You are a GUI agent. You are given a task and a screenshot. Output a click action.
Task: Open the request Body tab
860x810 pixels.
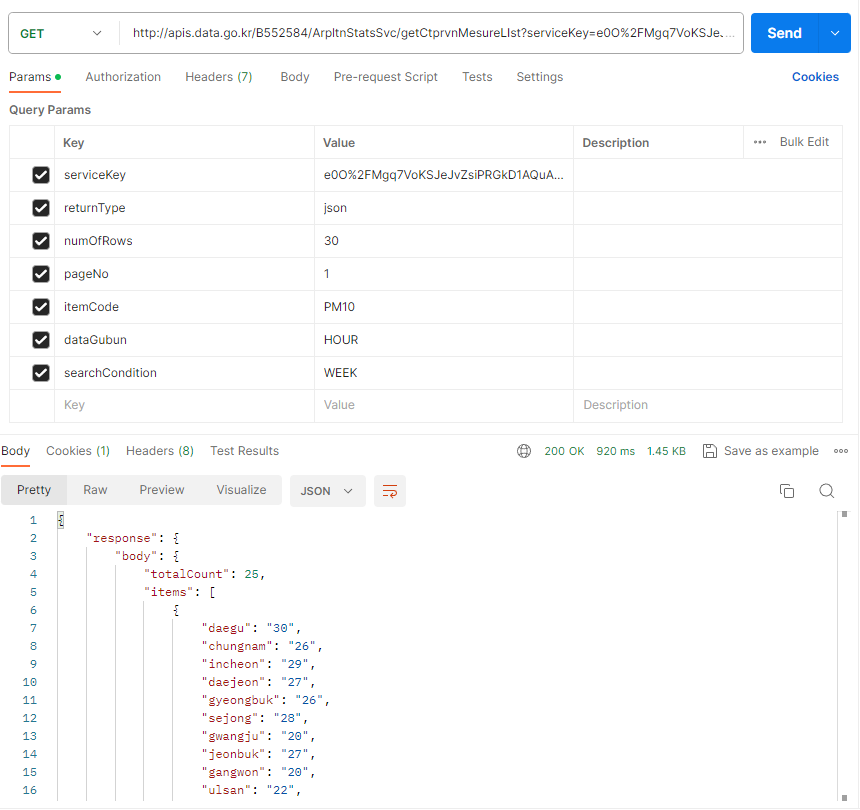[295, 77]
